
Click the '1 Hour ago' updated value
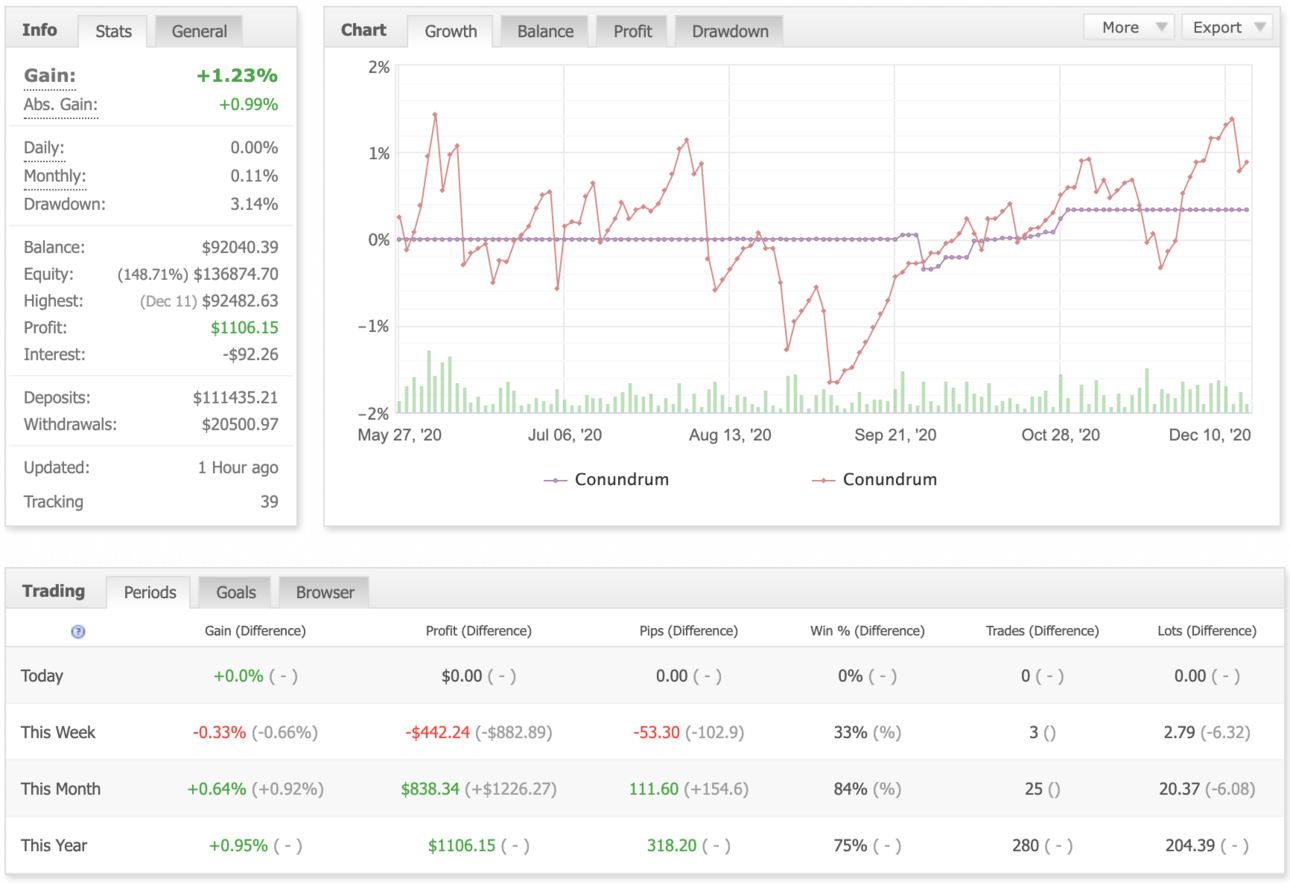click(x=238, y=467)
